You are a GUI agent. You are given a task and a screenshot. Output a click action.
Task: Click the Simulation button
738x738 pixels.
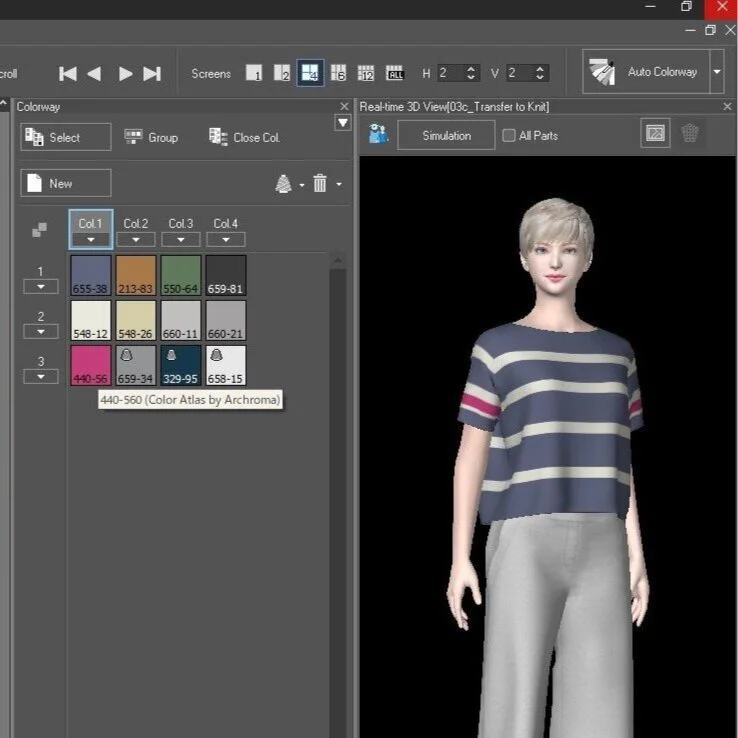(x=446, y=136)
